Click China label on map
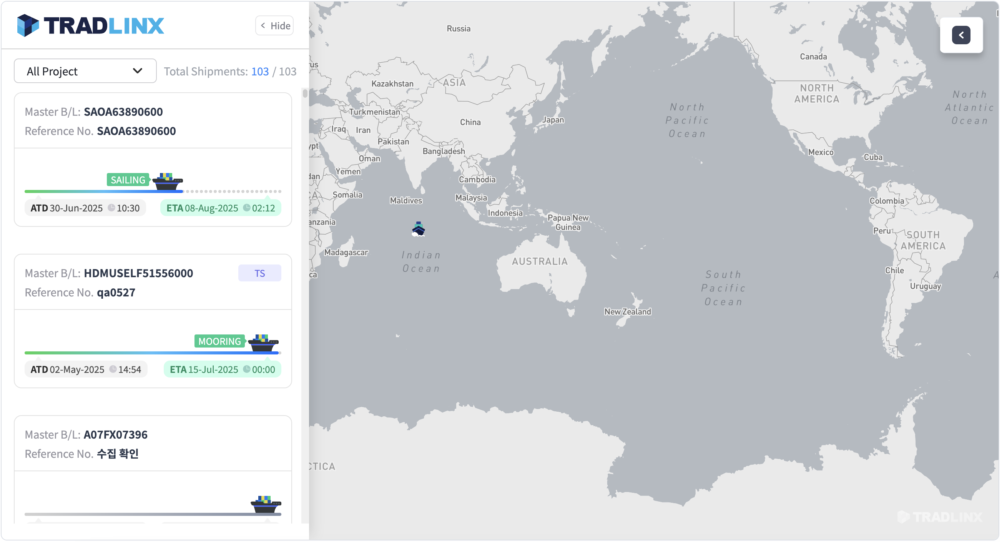 click(470, 122)
